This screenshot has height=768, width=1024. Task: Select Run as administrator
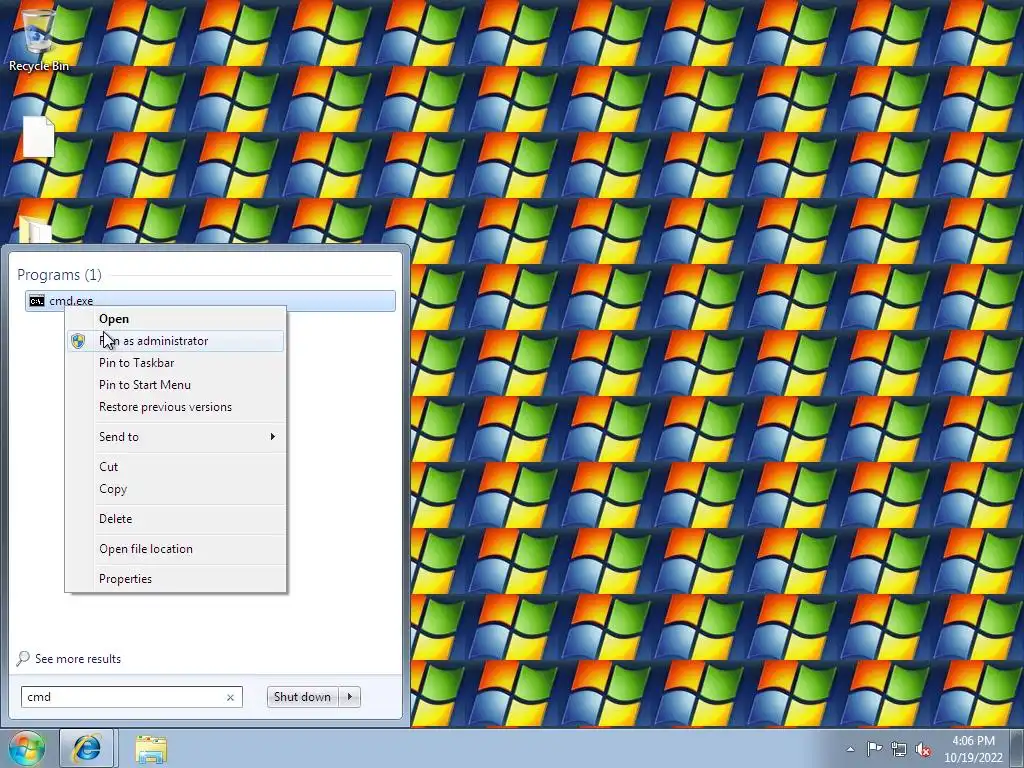176,341
